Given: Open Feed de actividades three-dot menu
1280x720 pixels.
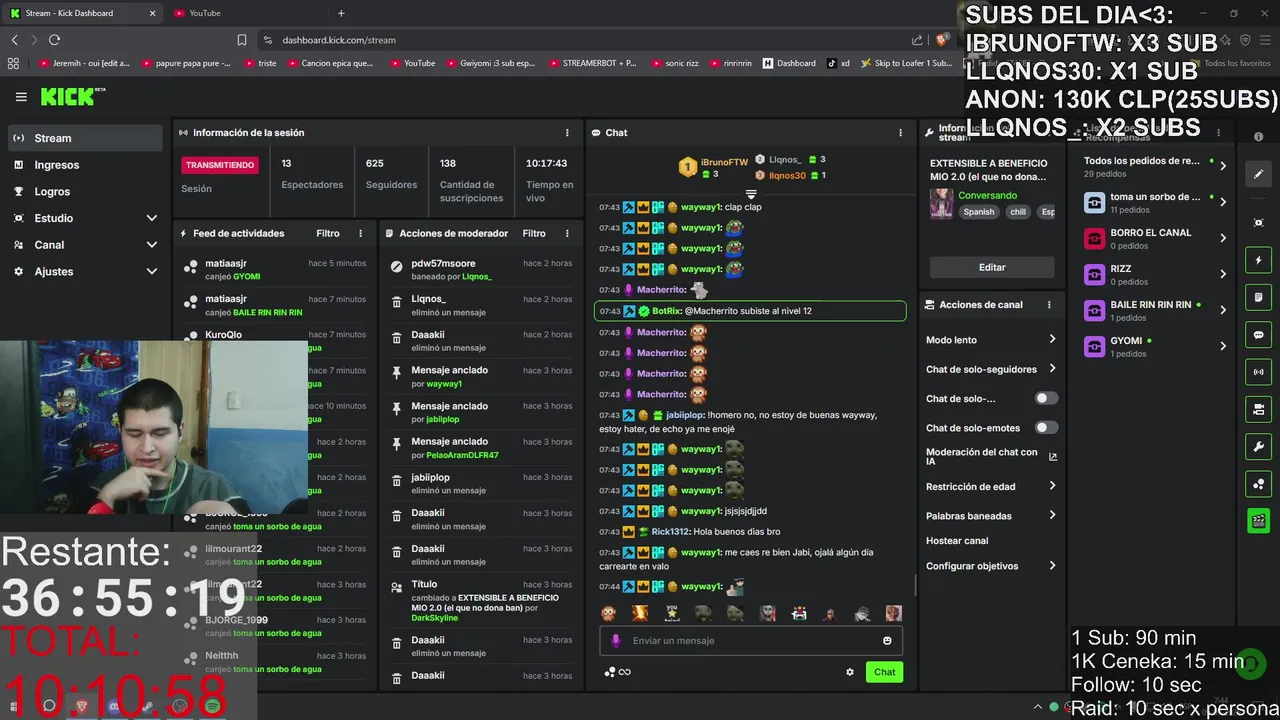Looking at the screenshot, I should 361,233.
